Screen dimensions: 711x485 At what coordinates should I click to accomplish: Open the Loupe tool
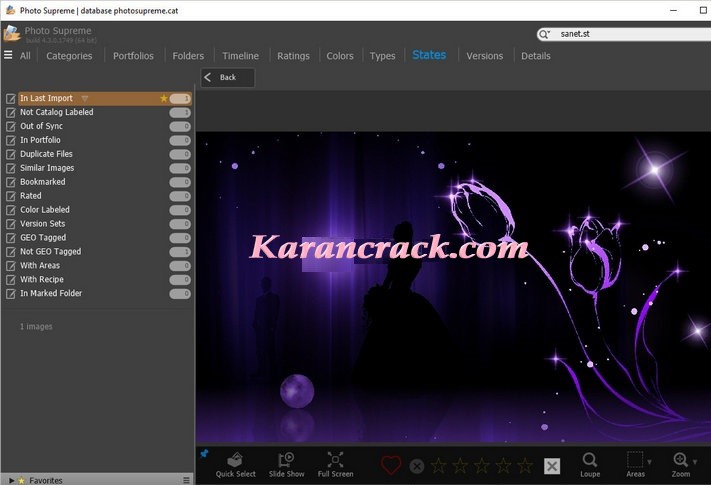click(590, 465)
